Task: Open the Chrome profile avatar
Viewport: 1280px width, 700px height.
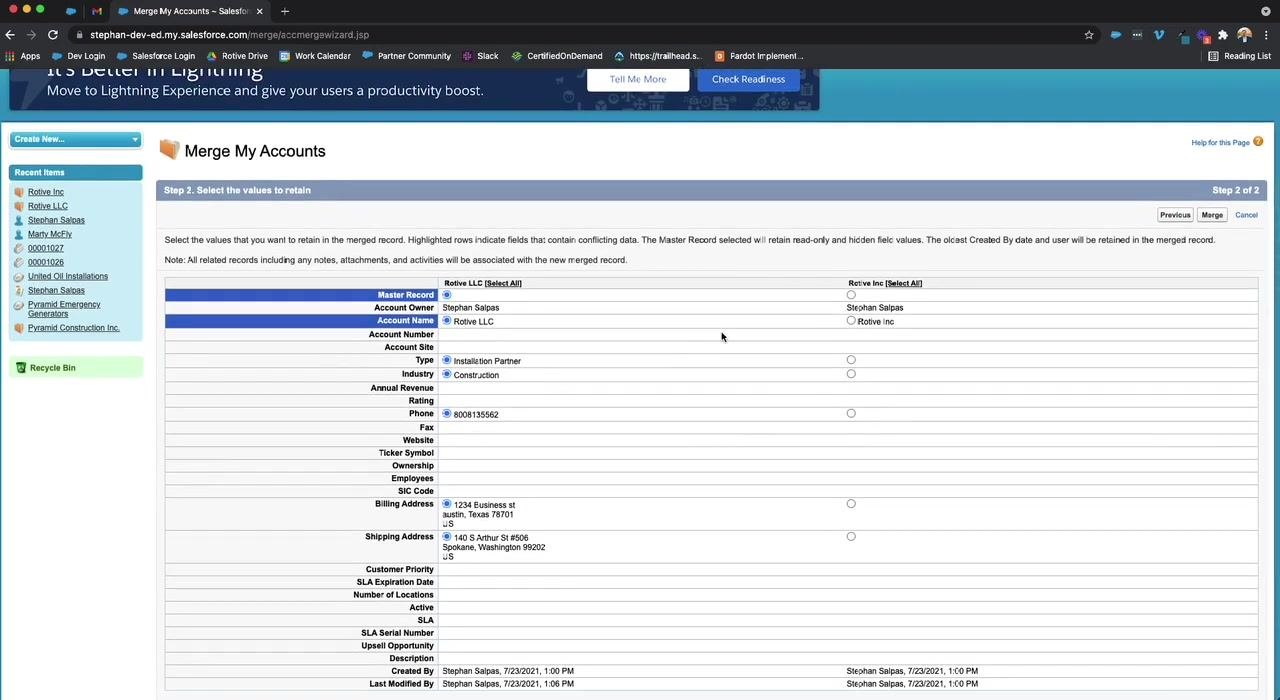Action: click(x=1244, y=34)
